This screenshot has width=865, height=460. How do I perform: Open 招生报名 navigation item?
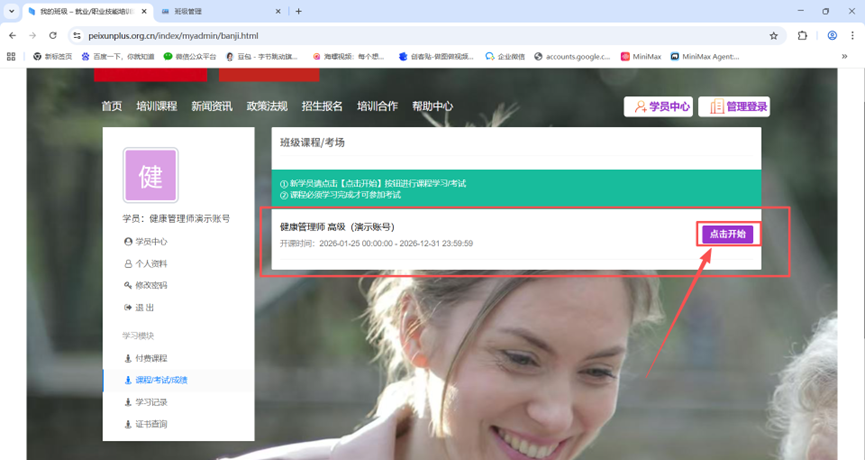(321, 106)
